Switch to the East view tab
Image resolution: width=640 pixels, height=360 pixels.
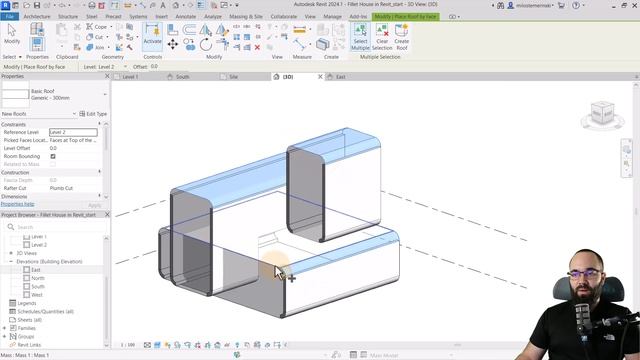tap(340, 77)
